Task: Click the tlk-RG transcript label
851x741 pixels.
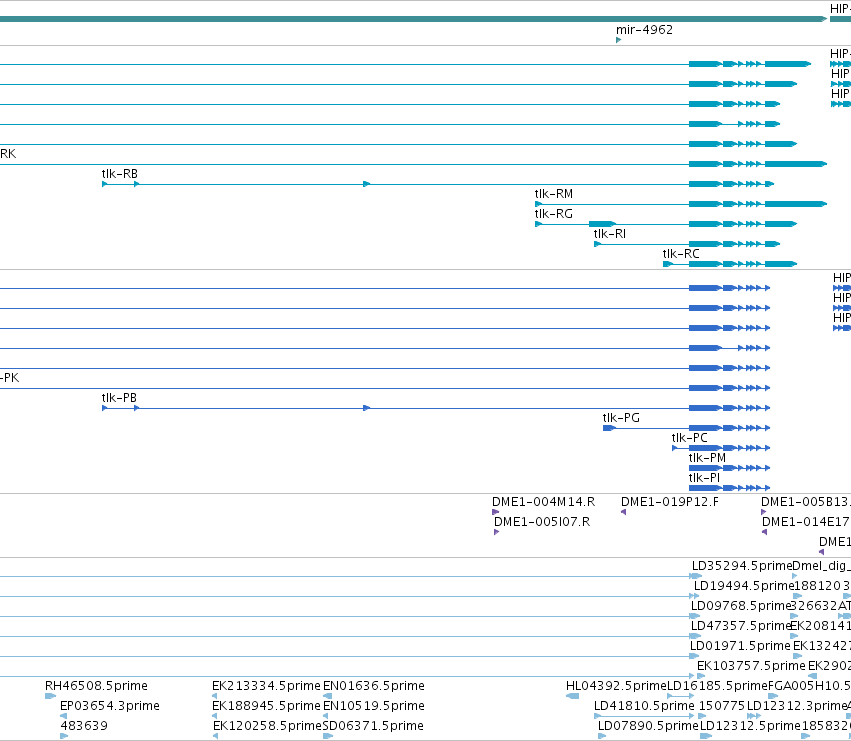Action: [x=554, y=214]
